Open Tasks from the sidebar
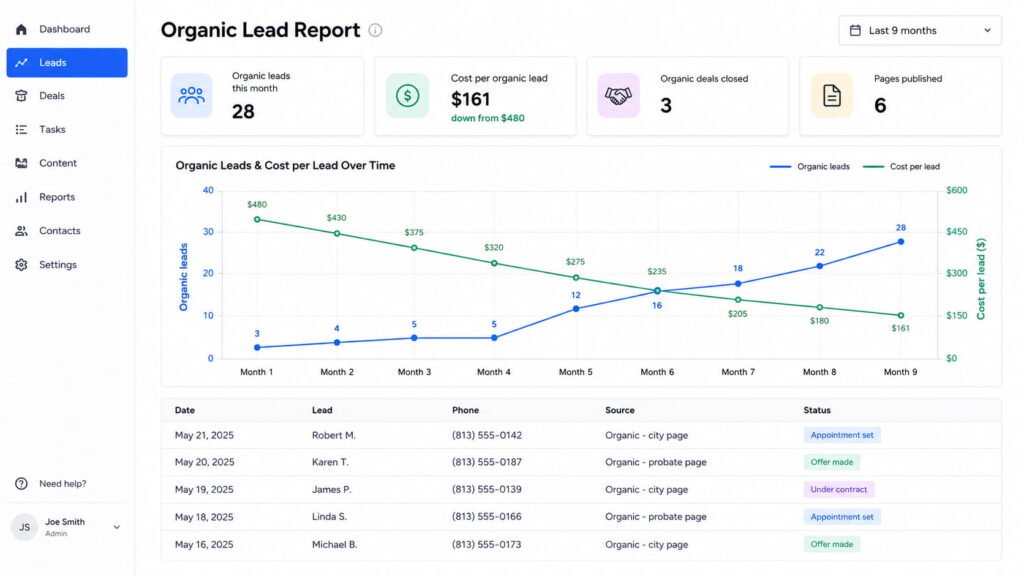 [x=67, y=129]
